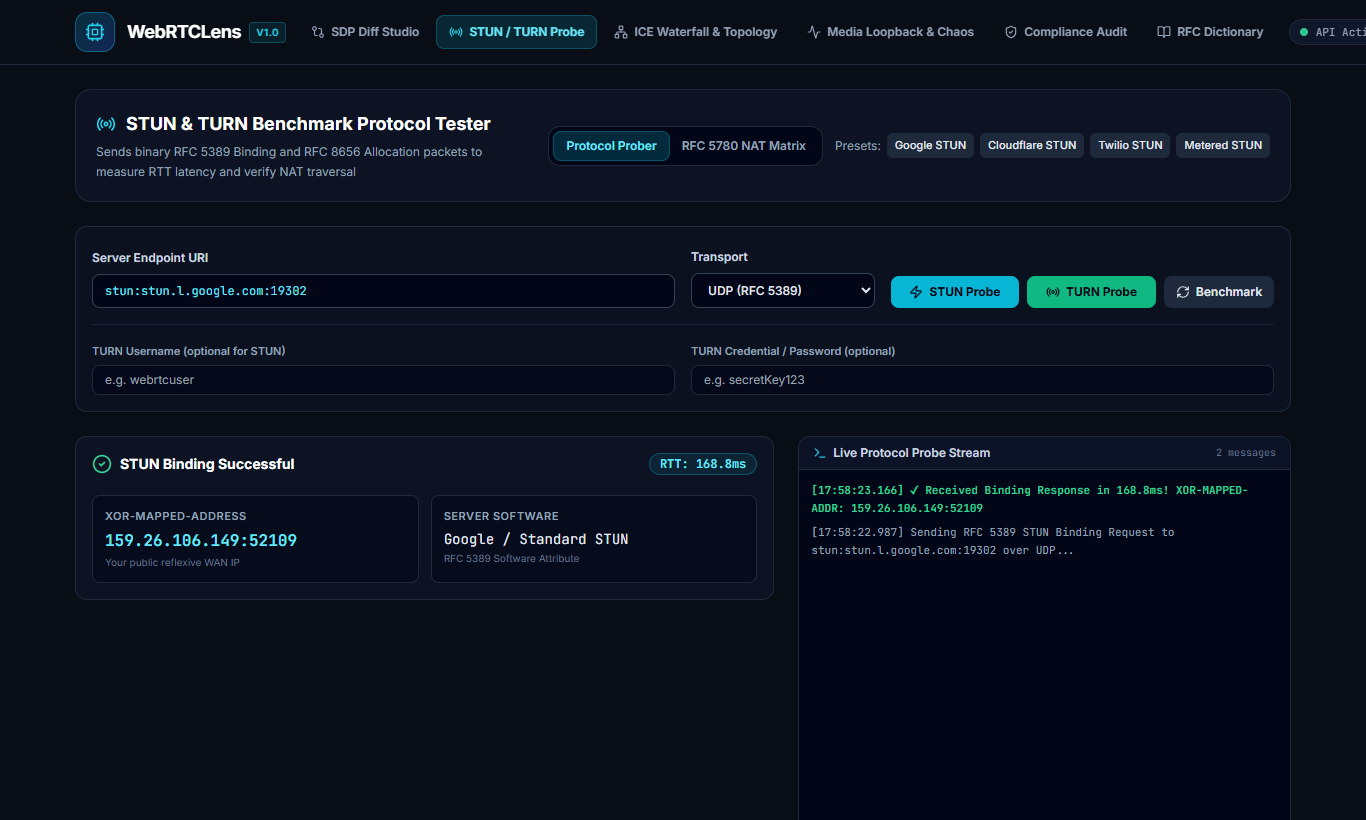Click the TURN Username input field
Screen dimensions: 1366x820
click(x=383, y=380)
